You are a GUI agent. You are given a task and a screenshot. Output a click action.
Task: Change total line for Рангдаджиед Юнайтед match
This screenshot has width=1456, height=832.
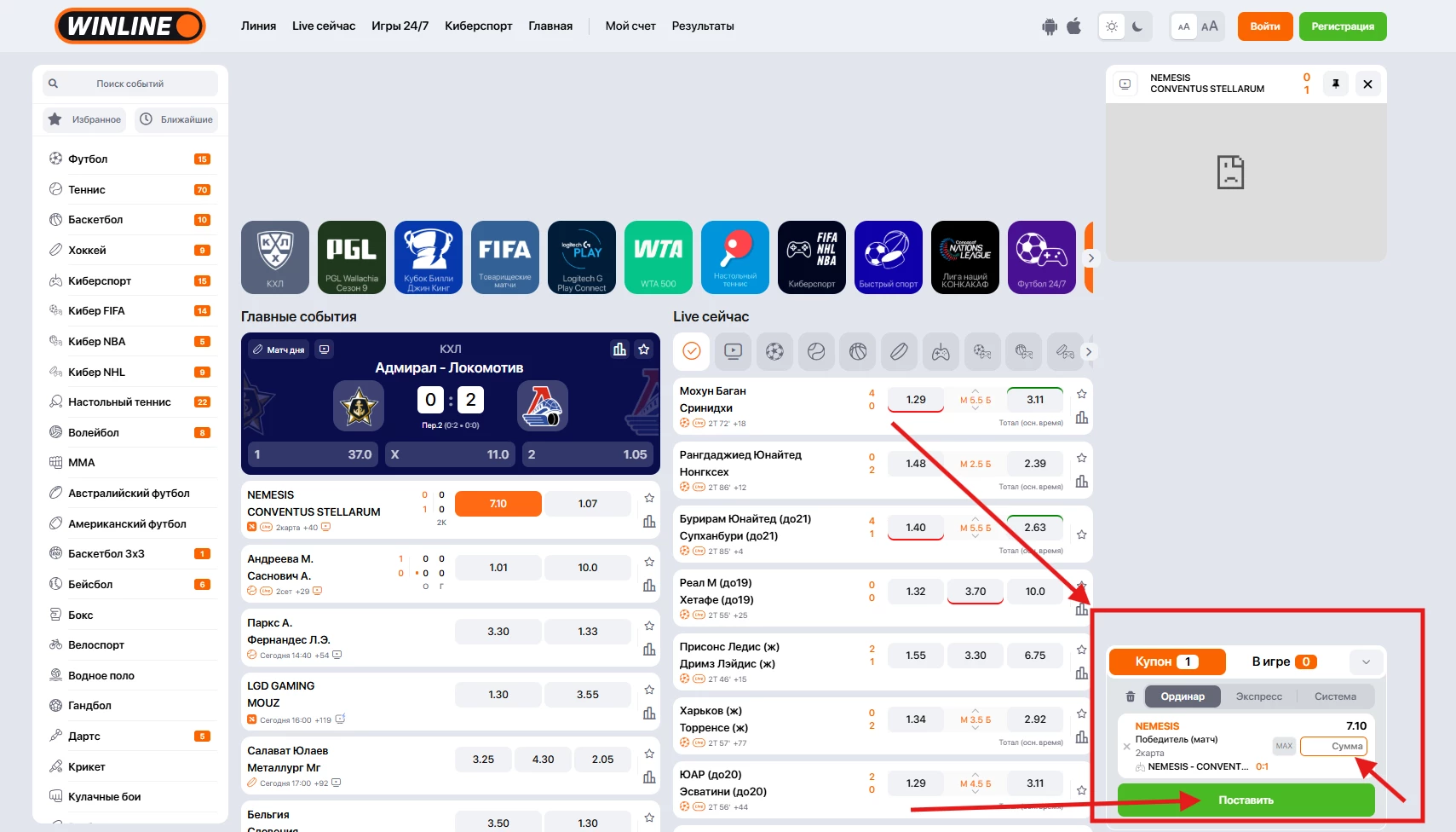975,464
